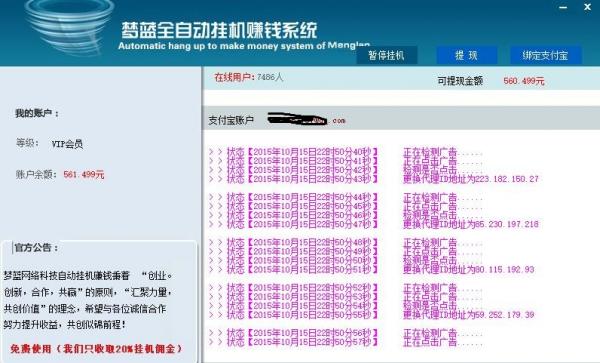This screenshot has width=600, height=363.
Task: Select the 在线用户 online users count
Action: (x=249, y=77)
